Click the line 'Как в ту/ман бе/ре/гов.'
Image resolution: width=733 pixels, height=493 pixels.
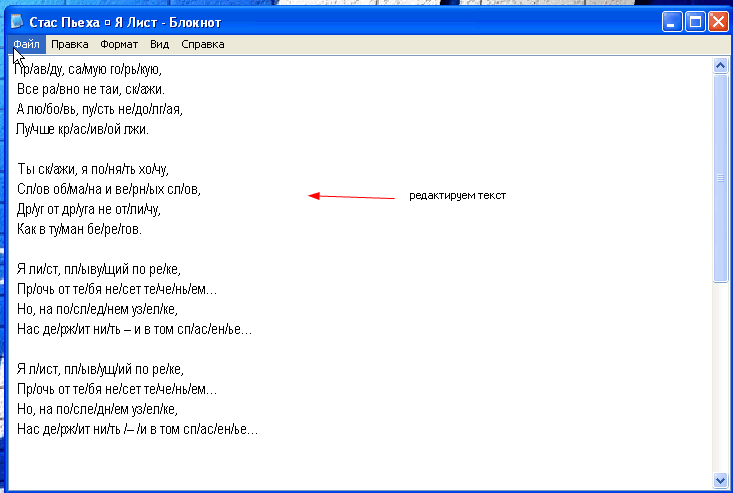click(x=79, y=229)
